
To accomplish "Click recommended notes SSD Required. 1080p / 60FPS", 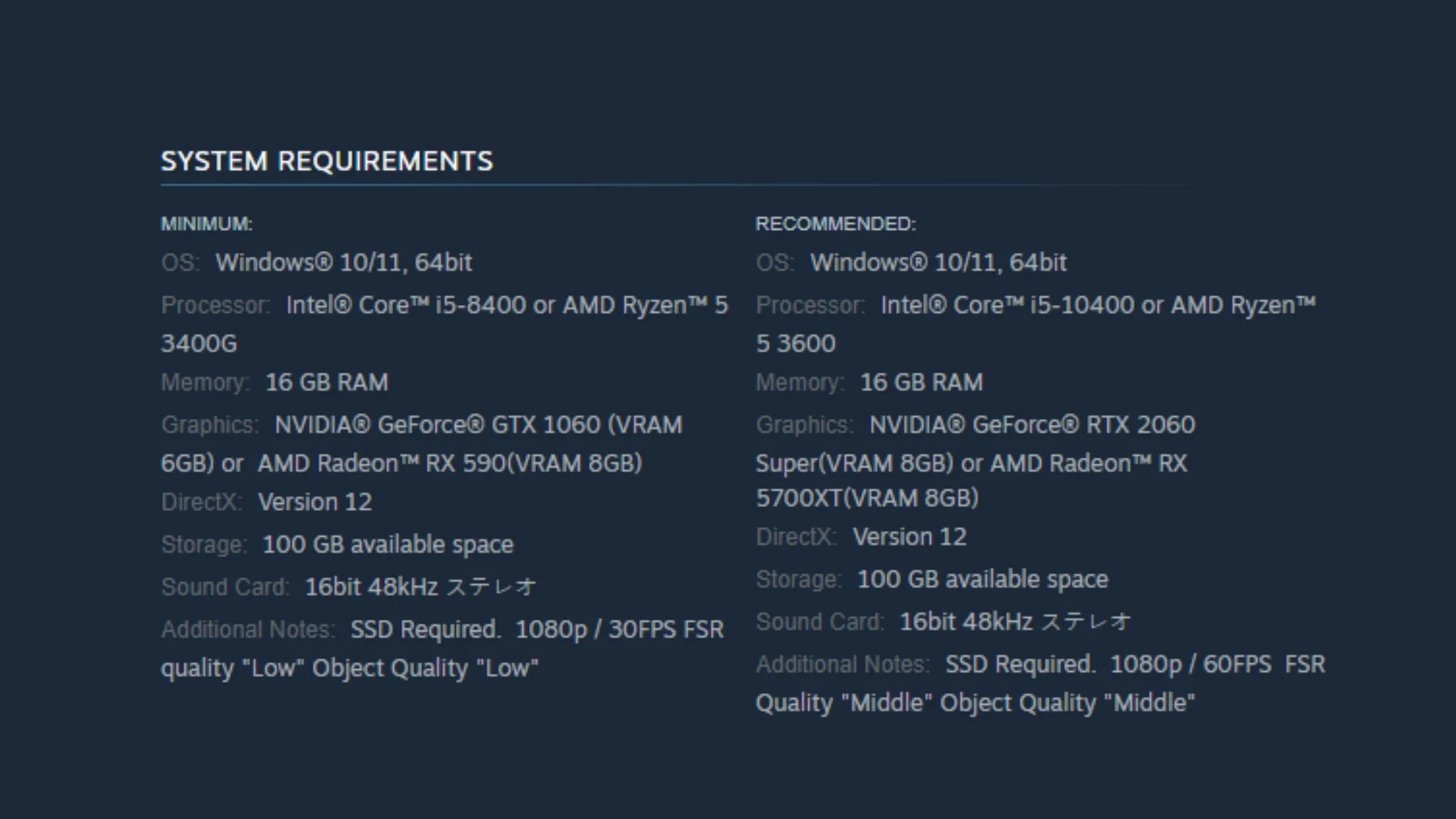I will tap(1108, 665).
